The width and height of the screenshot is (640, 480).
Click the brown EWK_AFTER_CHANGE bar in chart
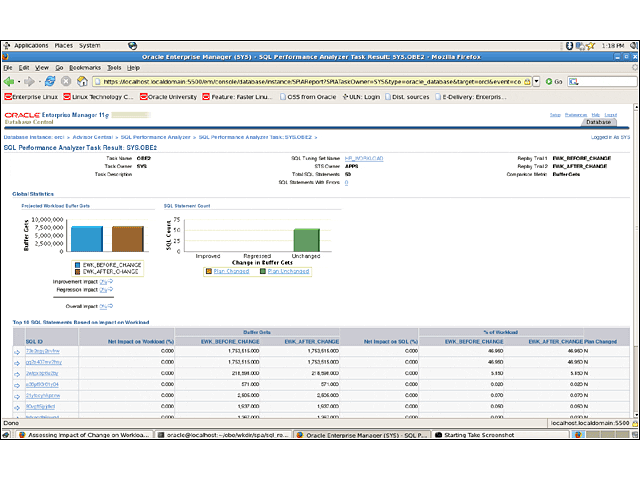pos(128,239)
